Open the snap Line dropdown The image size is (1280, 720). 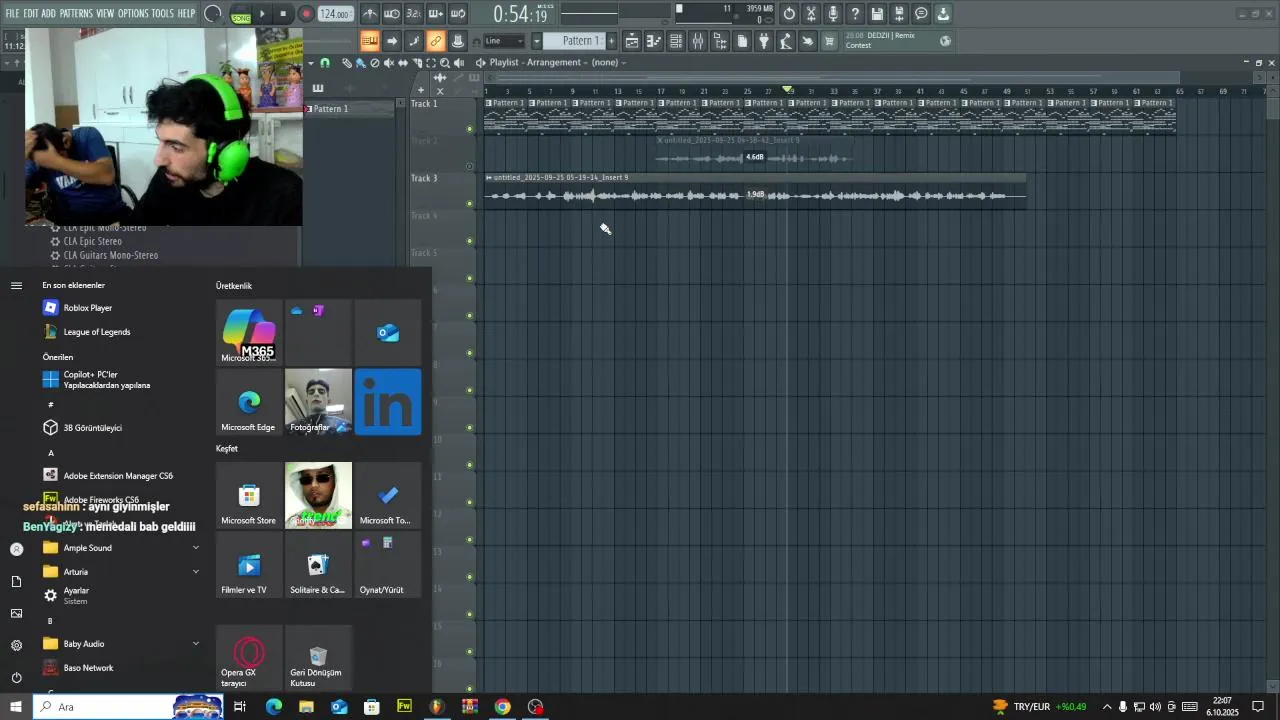[504, 41]
